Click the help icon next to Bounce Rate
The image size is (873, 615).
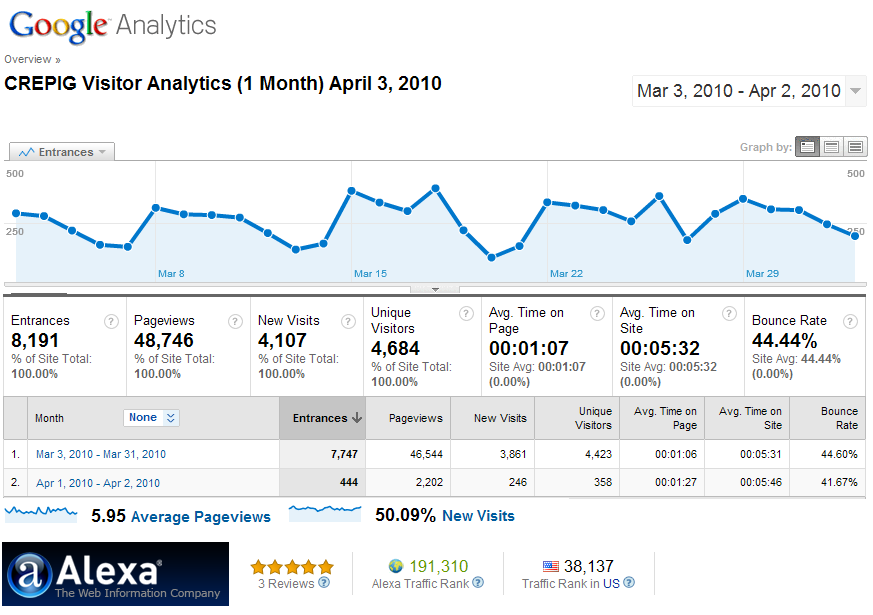(850, 322)
